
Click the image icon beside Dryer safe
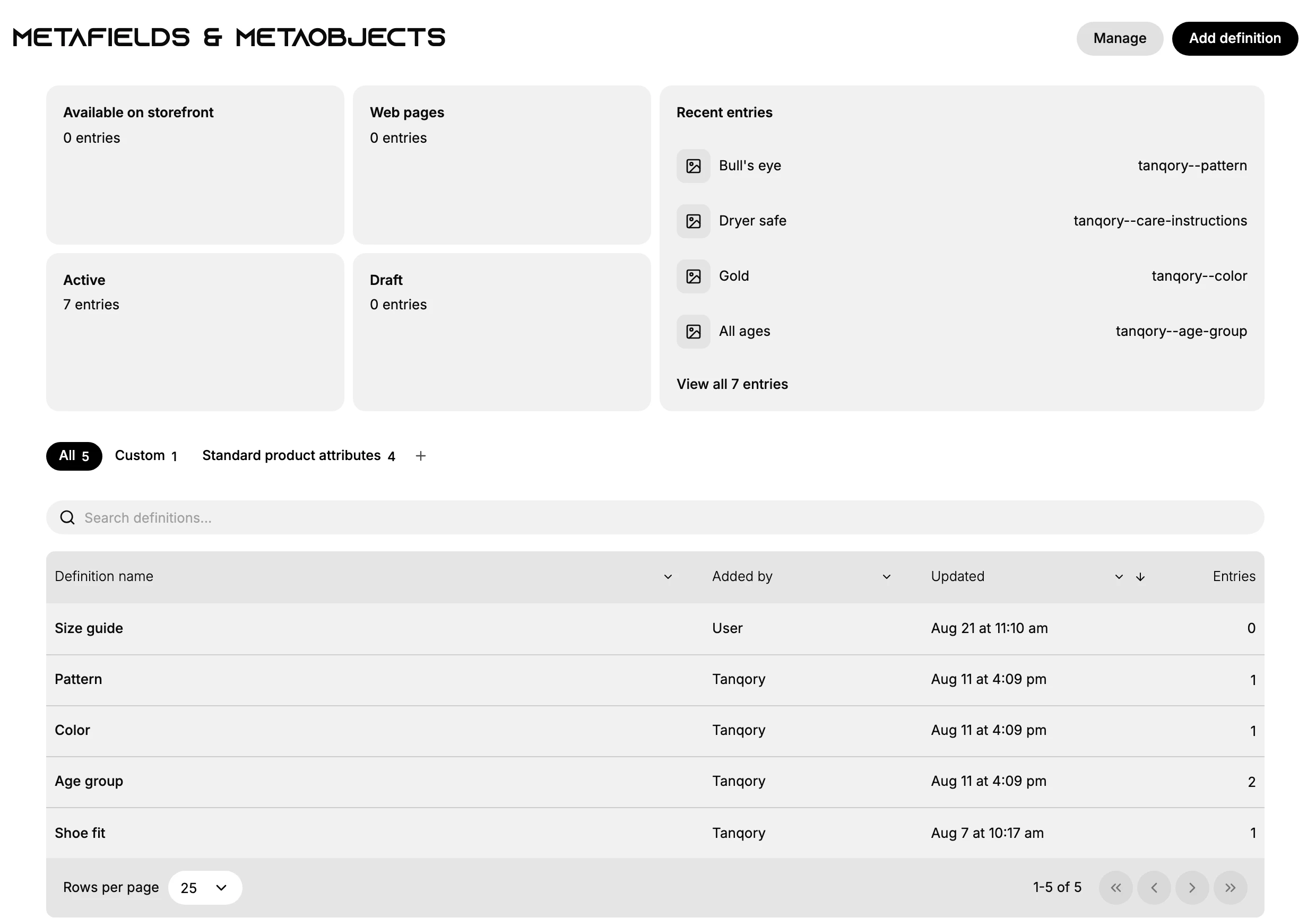pyautogui.click(x=693, y=221)
